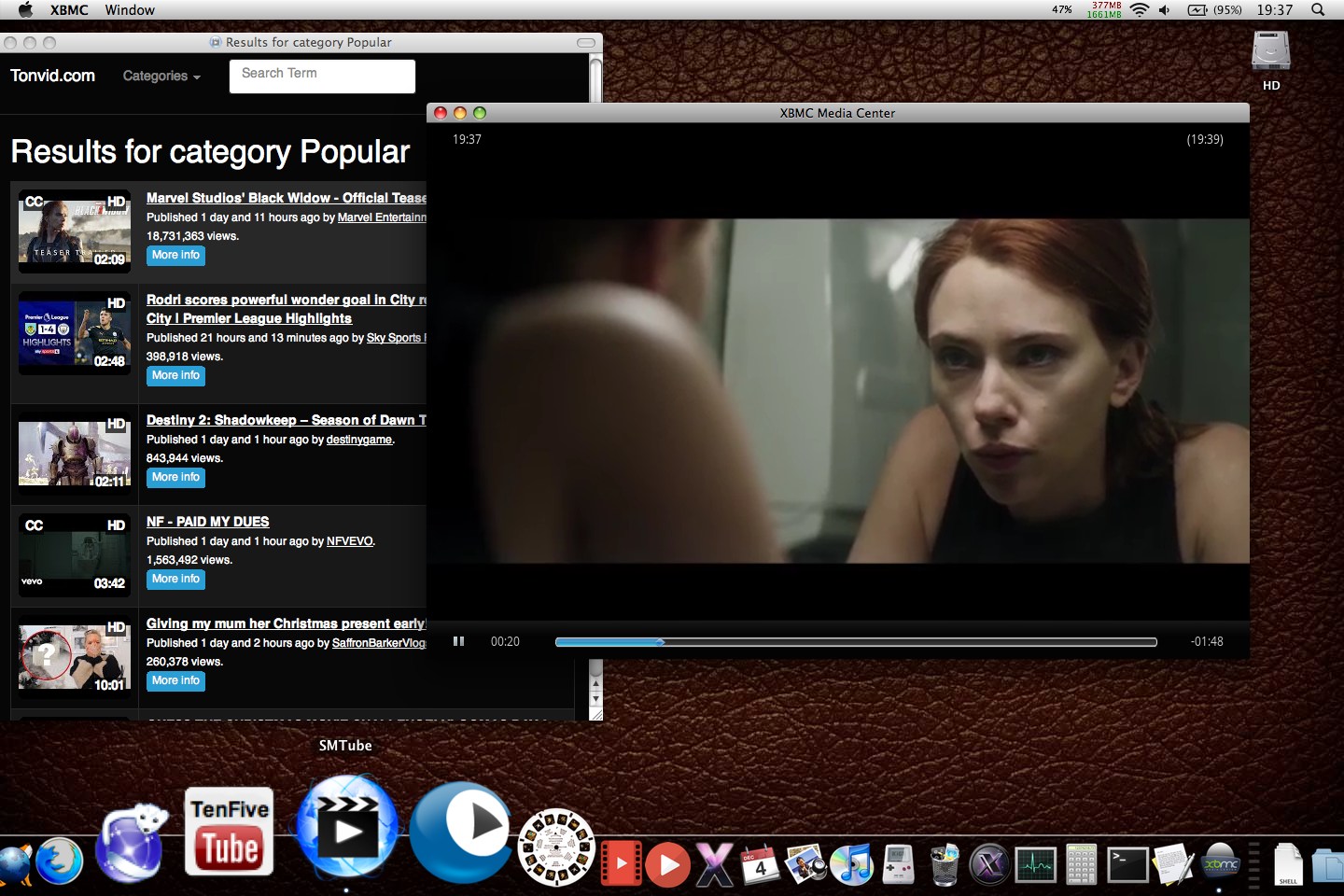The image size is (1344, 896).
Task: Focus the Search Term input field
Action: [322, 76]
